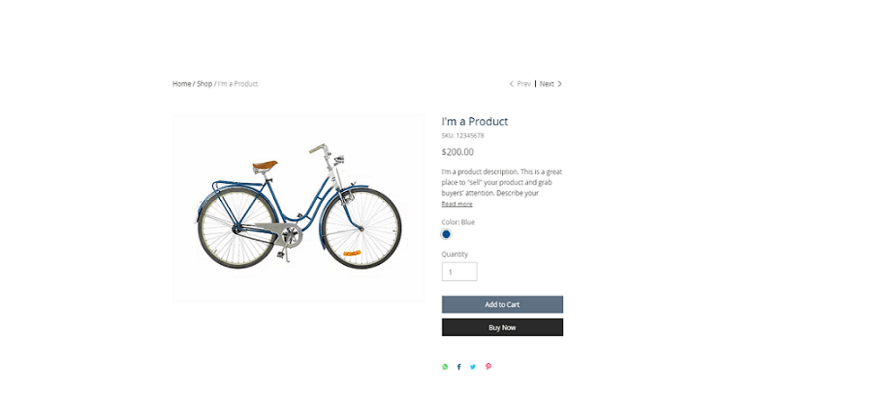Open Home in the breadcrumb
This screenshot has width=880, height=400.
pos(181,84)
